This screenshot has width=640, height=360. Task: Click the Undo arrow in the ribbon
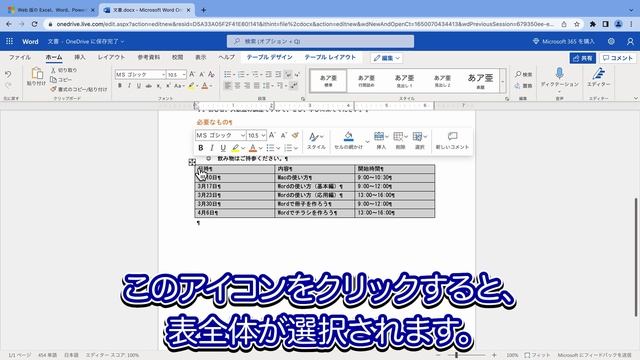click(8, 74)
